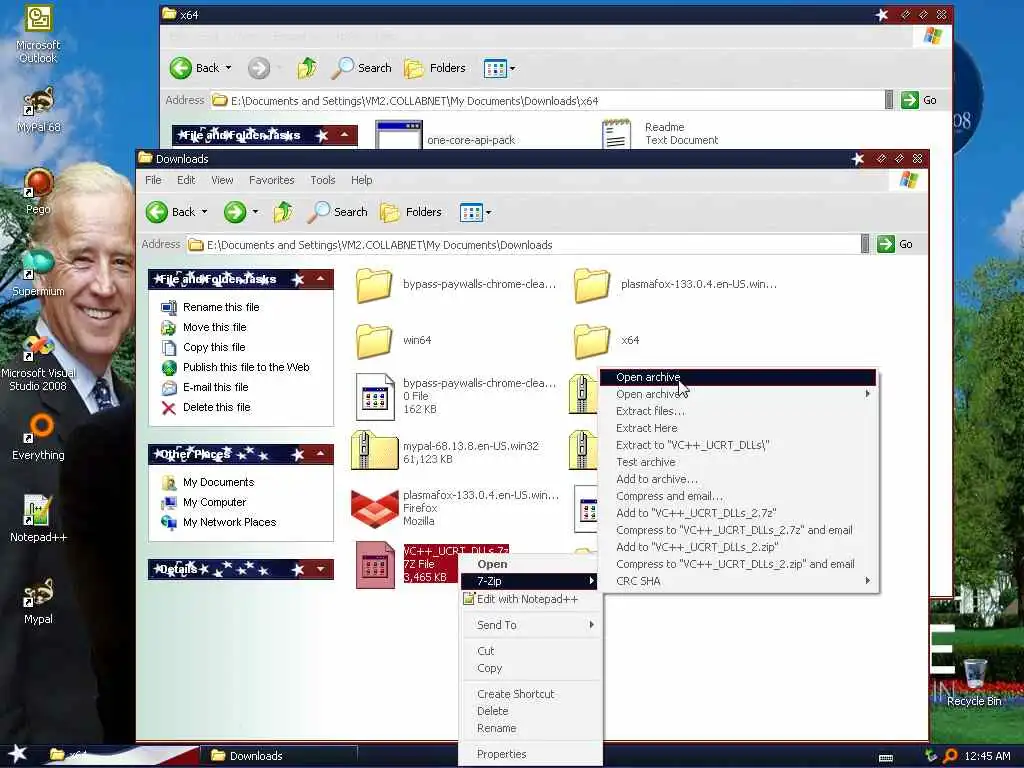The height and width of the screenshot is (768, 1024).
Task: Open Back history dropdown in Downloads
Action: (x=204, y=212)
